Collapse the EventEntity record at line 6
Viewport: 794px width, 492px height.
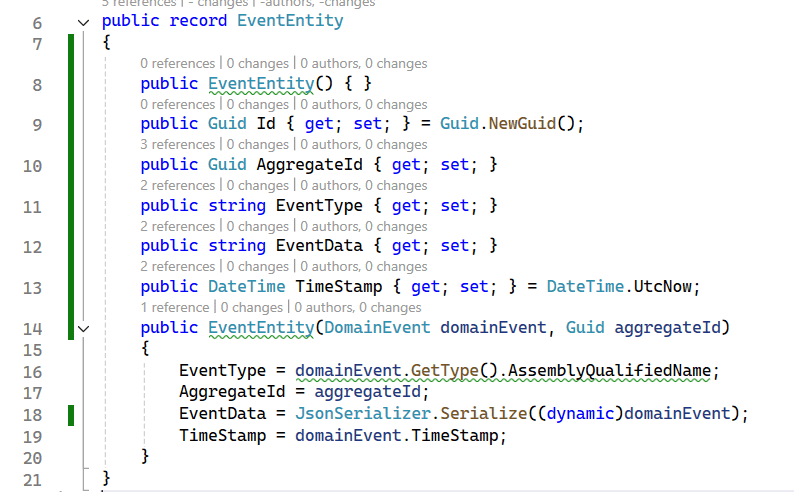click(84, 21)
